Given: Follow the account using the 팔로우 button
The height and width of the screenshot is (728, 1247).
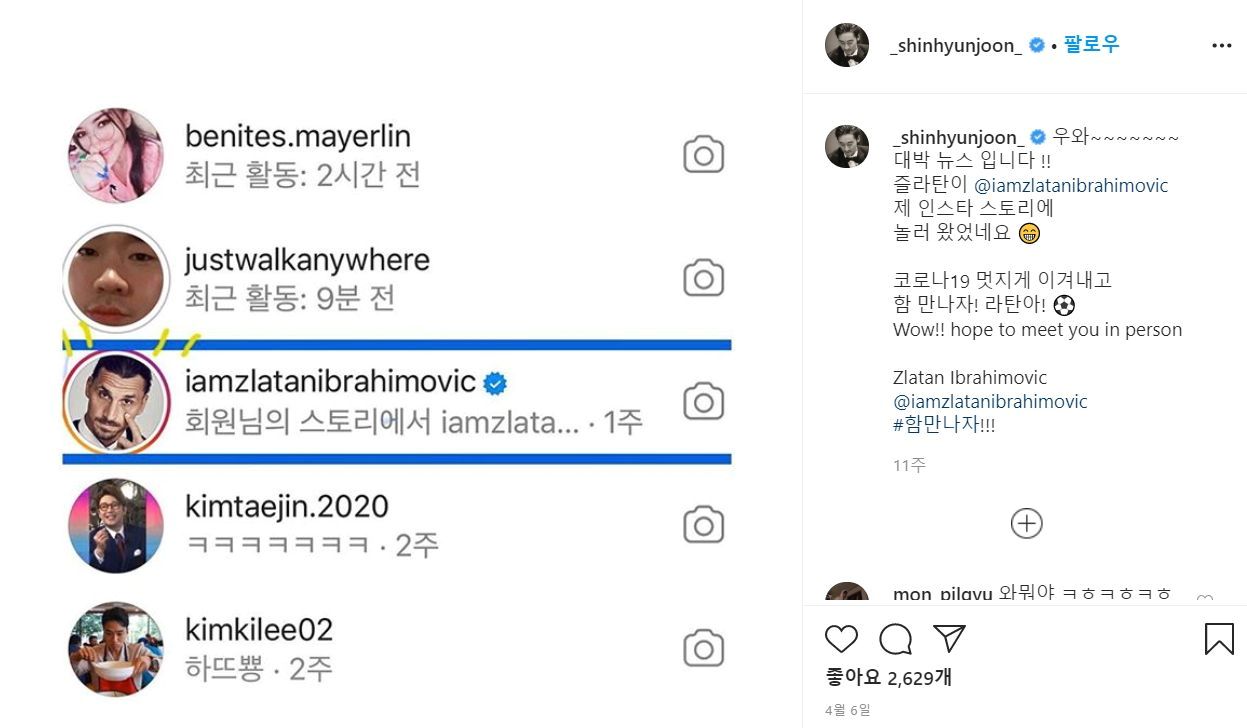Looking at the screenshot, I should coord(1091,44).
